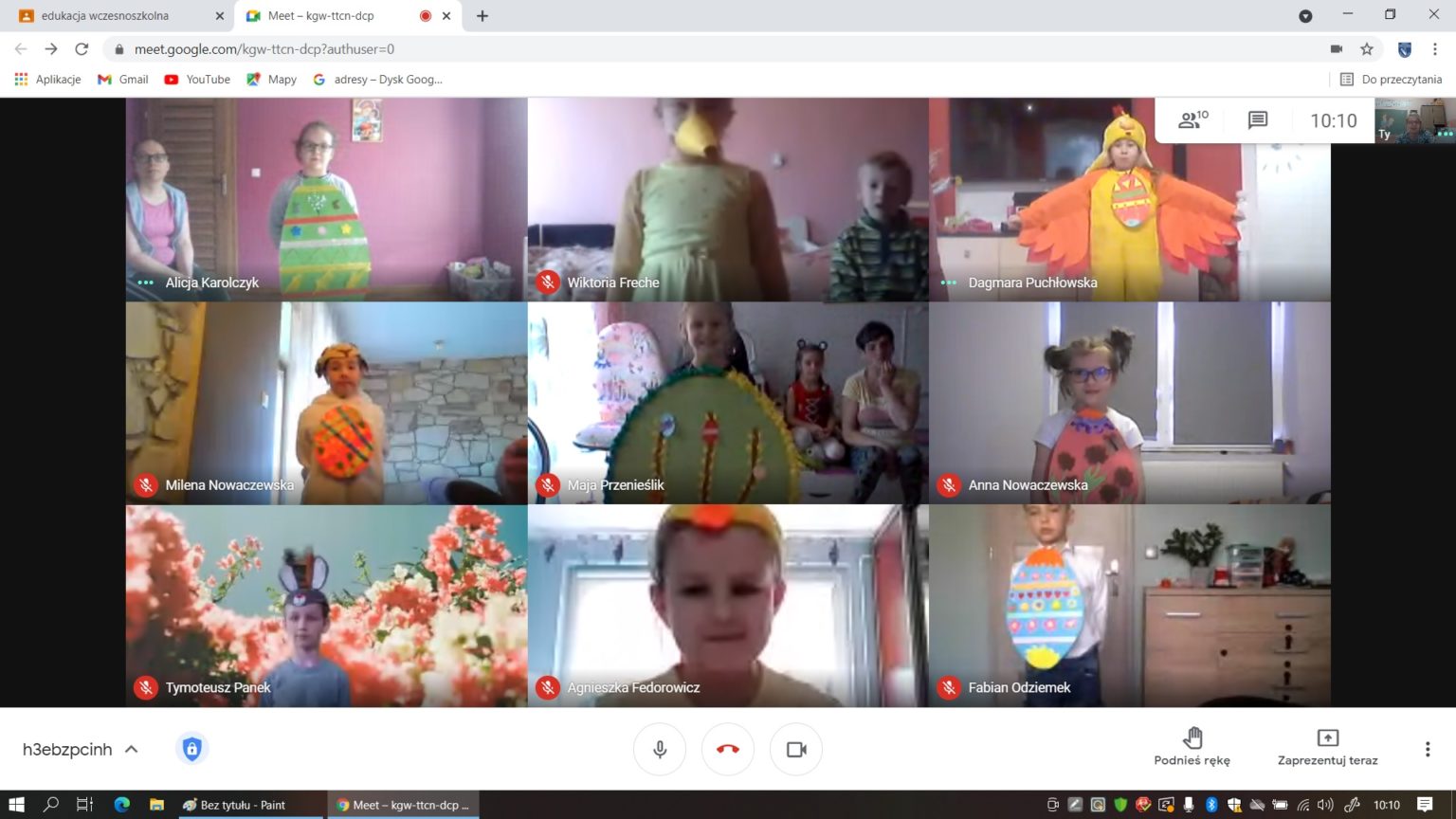Open Windows Security from the tray
The image size is (1456, 819).
click(x=1234, y=805)
